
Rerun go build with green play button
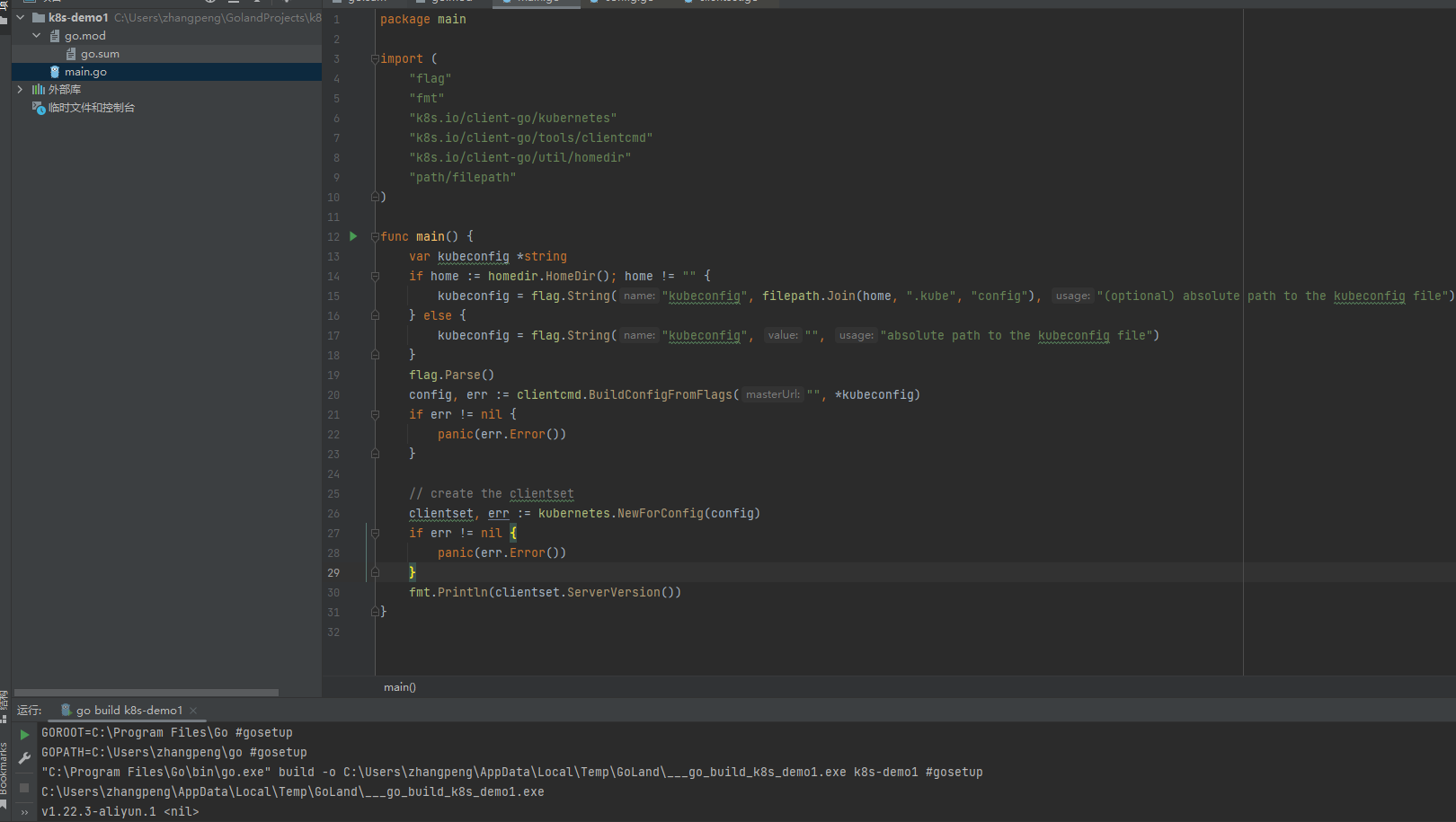tap(24, 734)
